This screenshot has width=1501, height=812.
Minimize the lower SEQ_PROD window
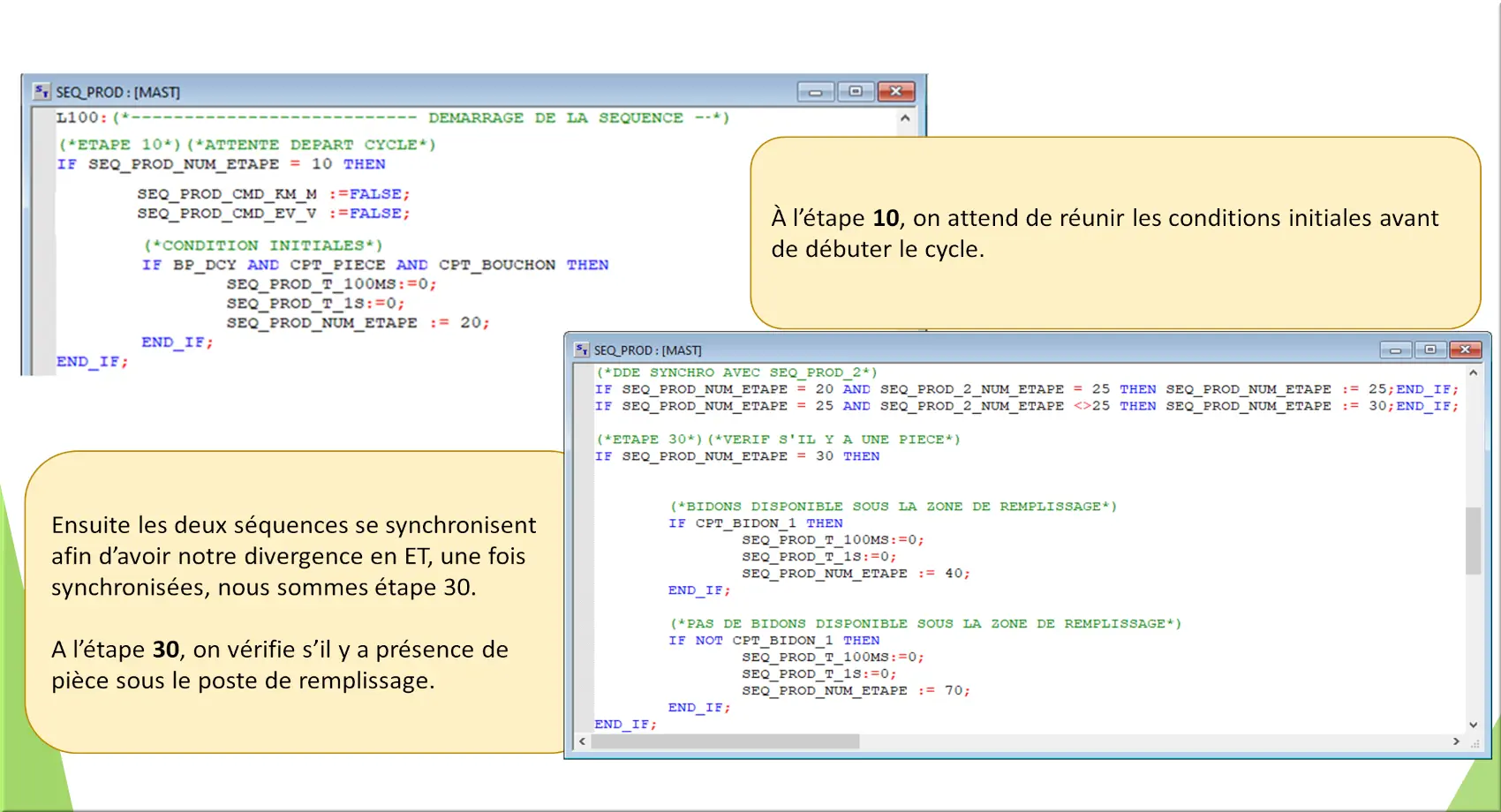coord(1395,350)
